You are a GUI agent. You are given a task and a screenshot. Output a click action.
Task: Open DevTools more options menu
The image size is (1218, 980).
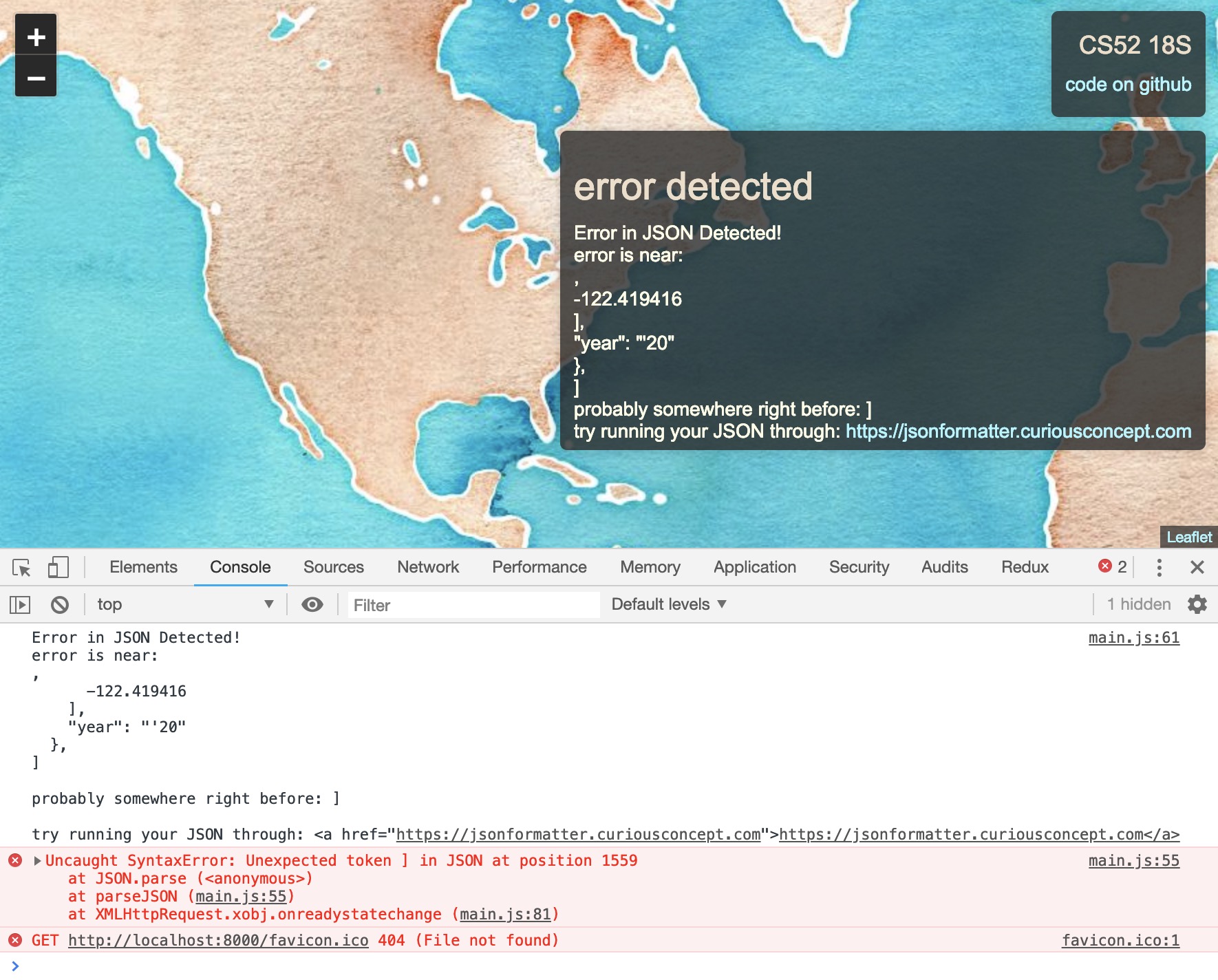pyautogui.click(x=1160, y=568)
